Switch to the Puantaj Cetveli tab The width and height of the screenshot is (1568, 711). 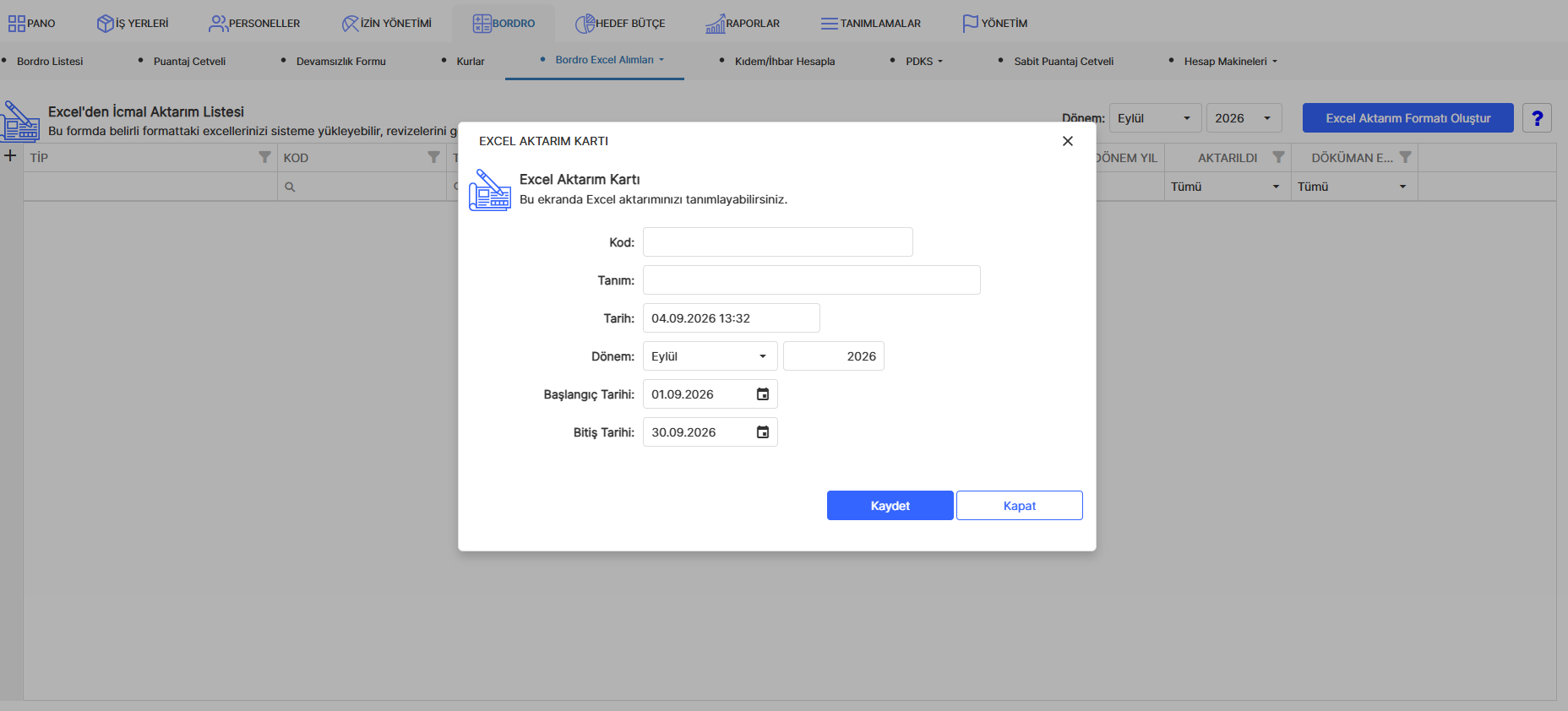189,62
